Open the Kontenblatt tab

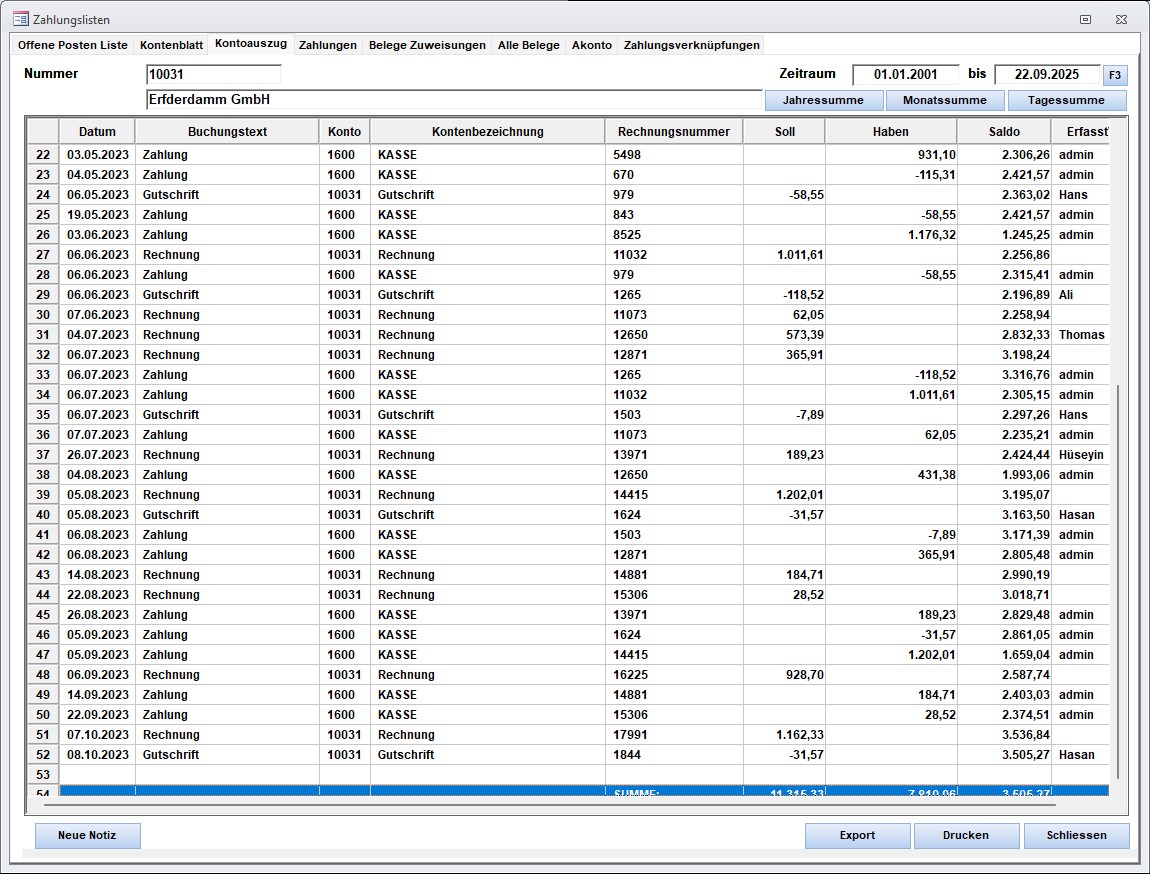[x=171, y=45]
